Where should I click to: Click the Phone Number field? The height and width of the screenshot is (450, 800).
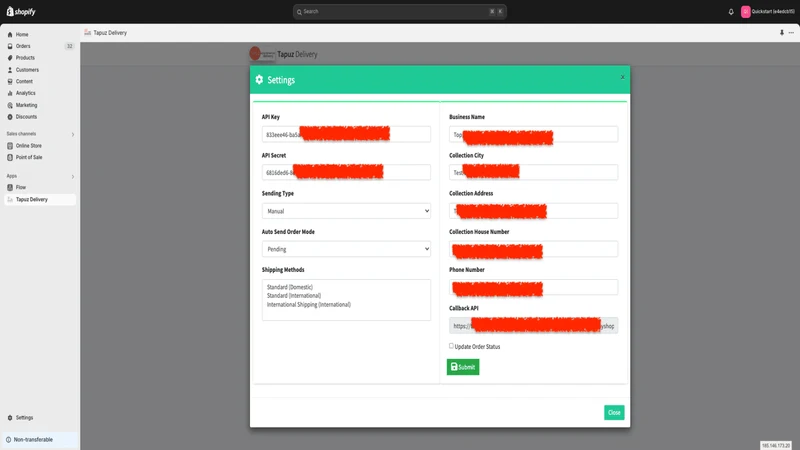click(x=533, y=287)
